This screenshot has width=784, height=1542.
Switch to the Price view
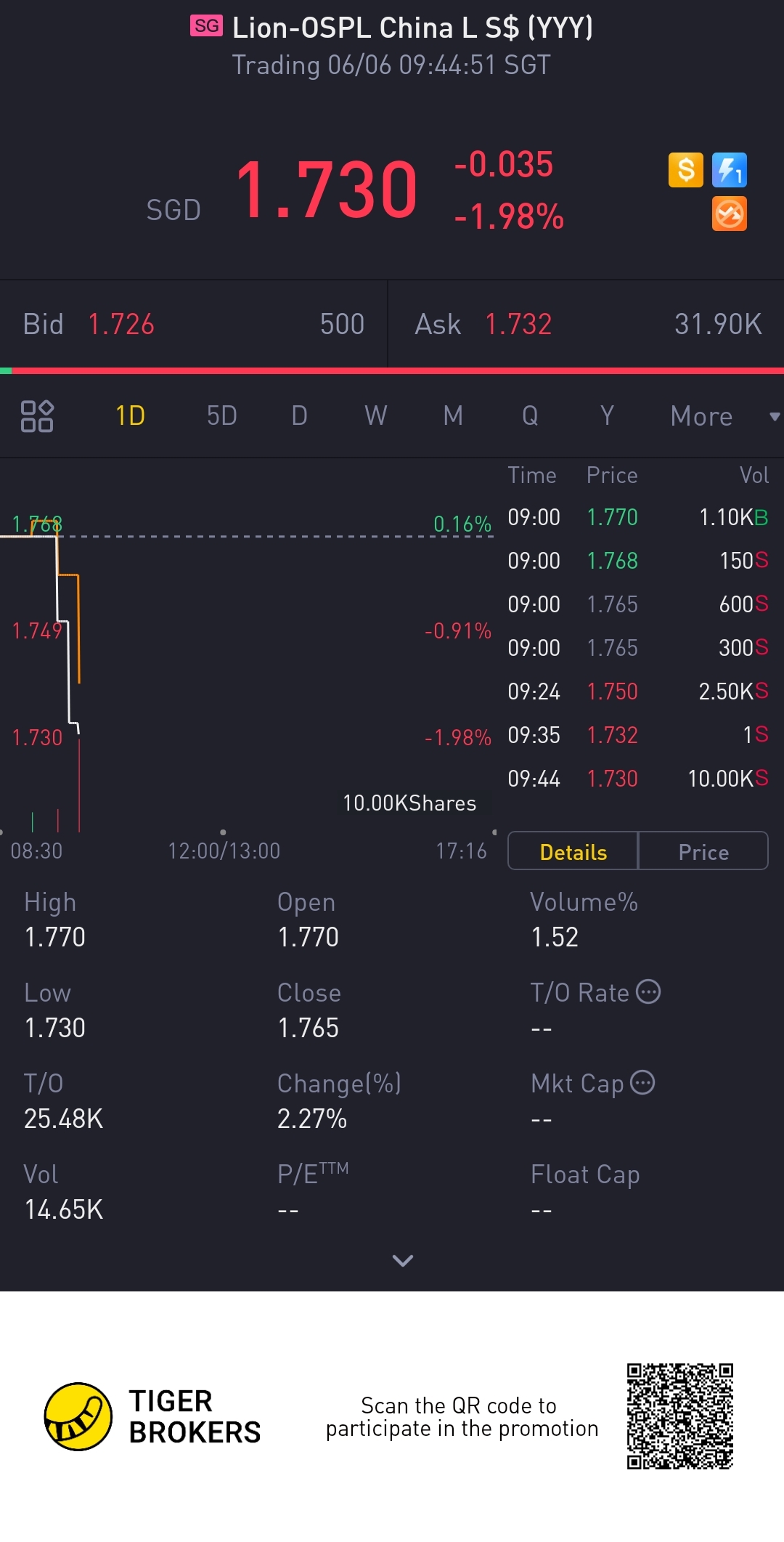[703, 851]
